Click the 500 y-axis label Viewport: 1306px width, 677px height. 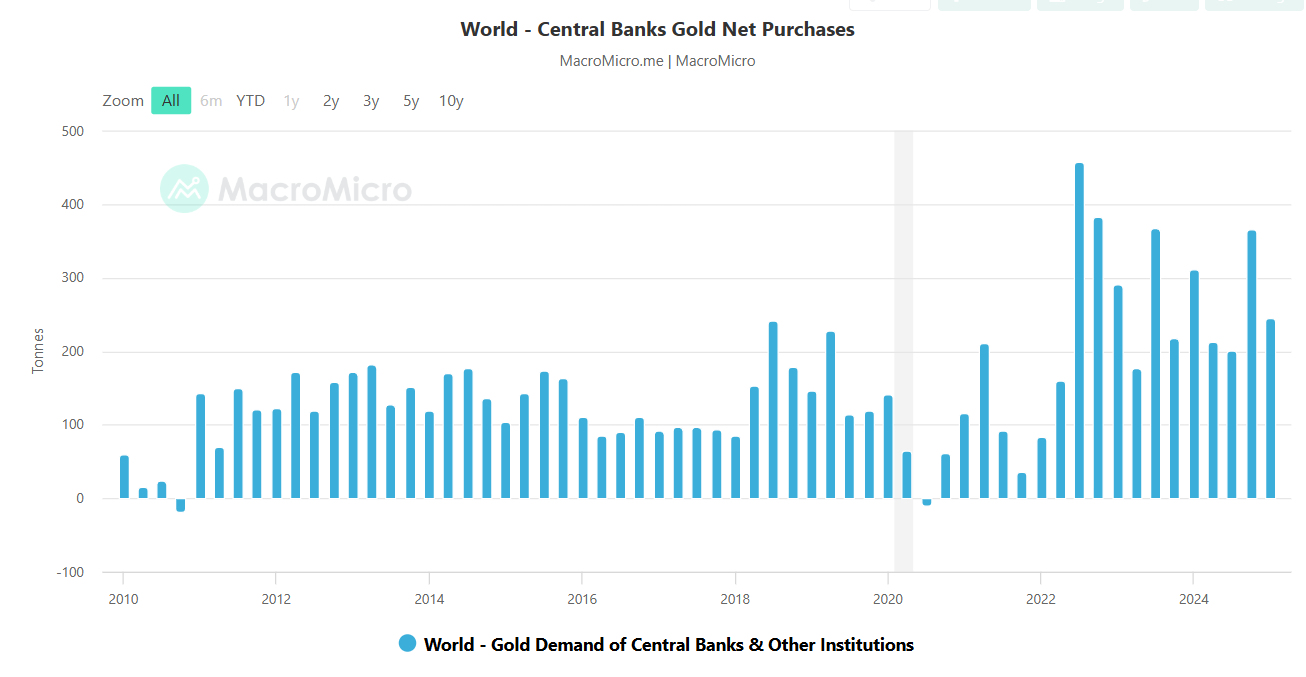[72, 131]
